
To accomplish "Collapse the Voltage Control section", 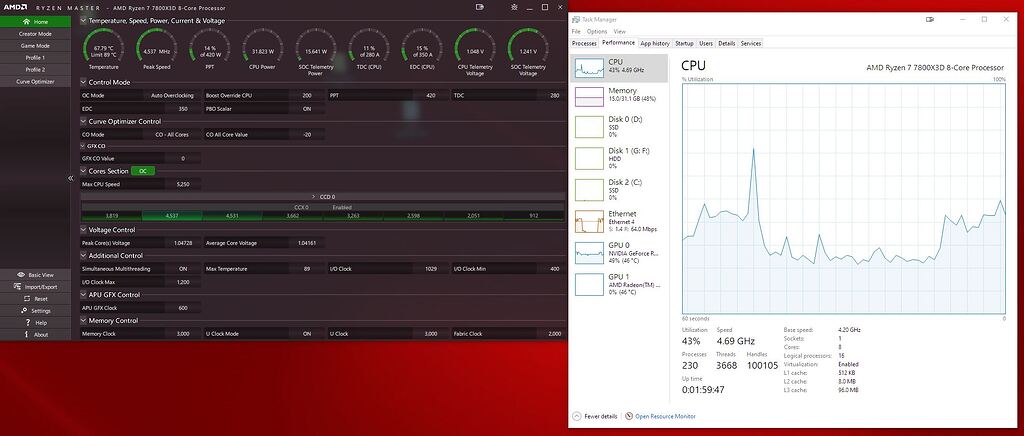I will click(84, 230).
